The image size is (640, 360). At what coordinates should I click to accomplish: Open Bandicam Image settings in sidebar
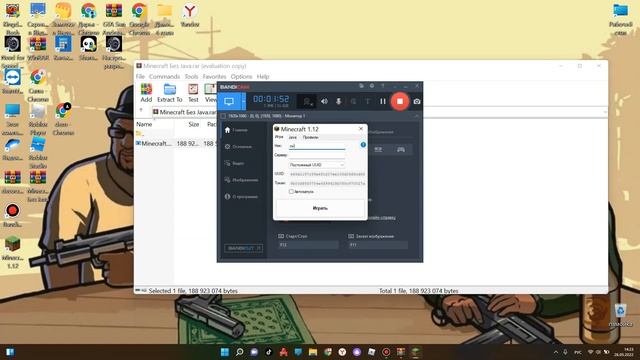pos(241,180)
